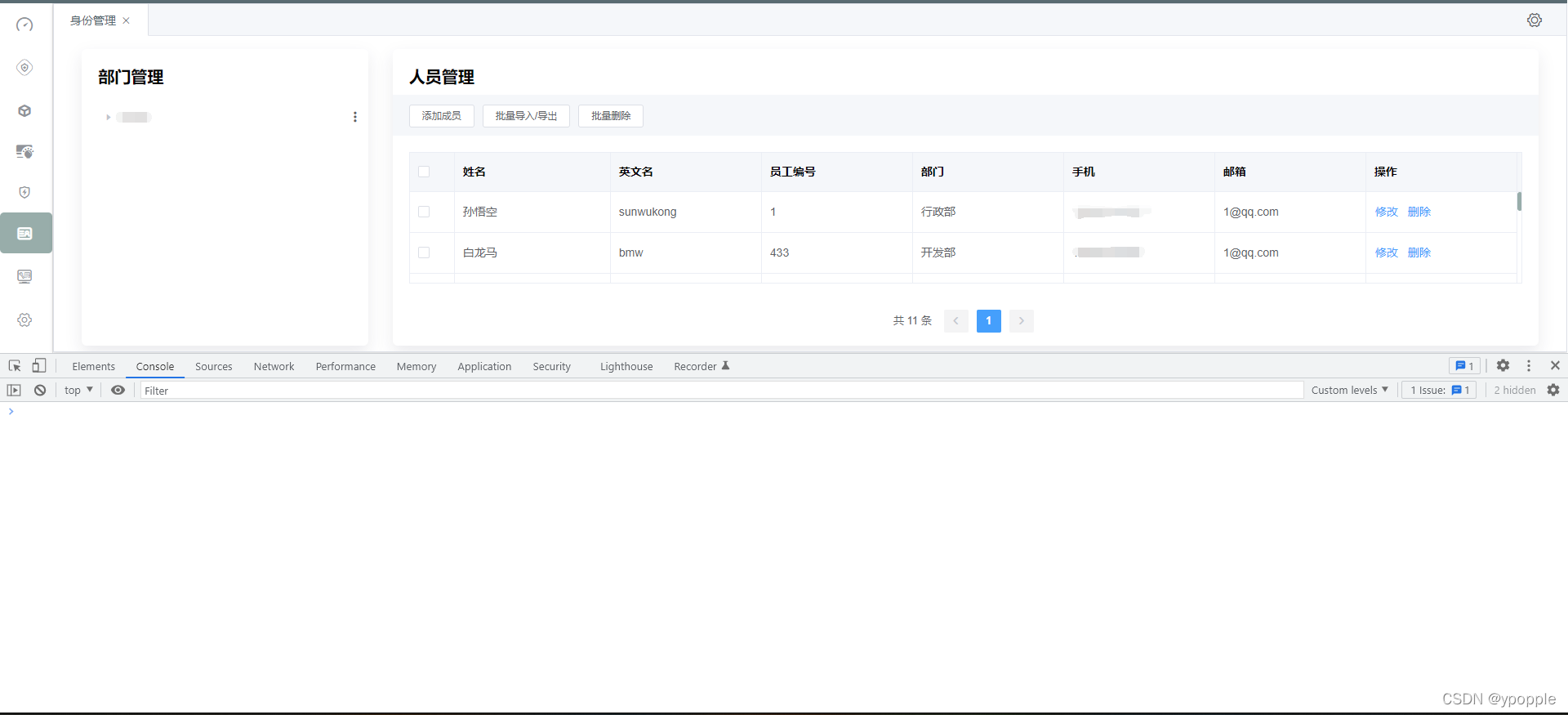Open the monitor icon in left sidebar

pyautogui.click(x=24, y=276)
